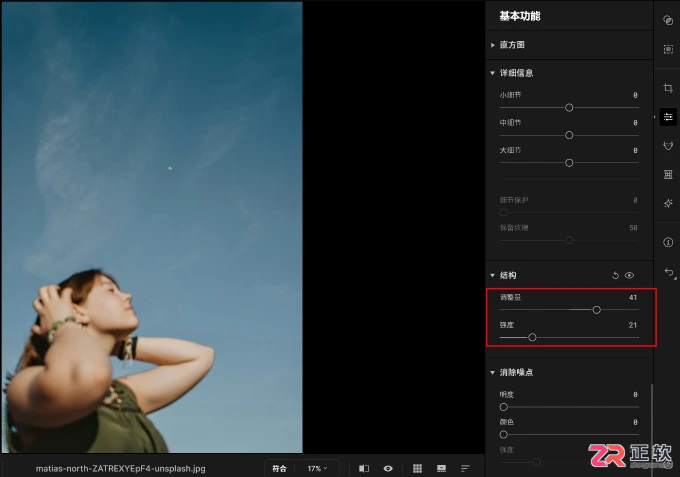The height and width of the screenshot is (477, 680).
Task: Open the Creative sparkle tools icon
Action: coord(668,203)
